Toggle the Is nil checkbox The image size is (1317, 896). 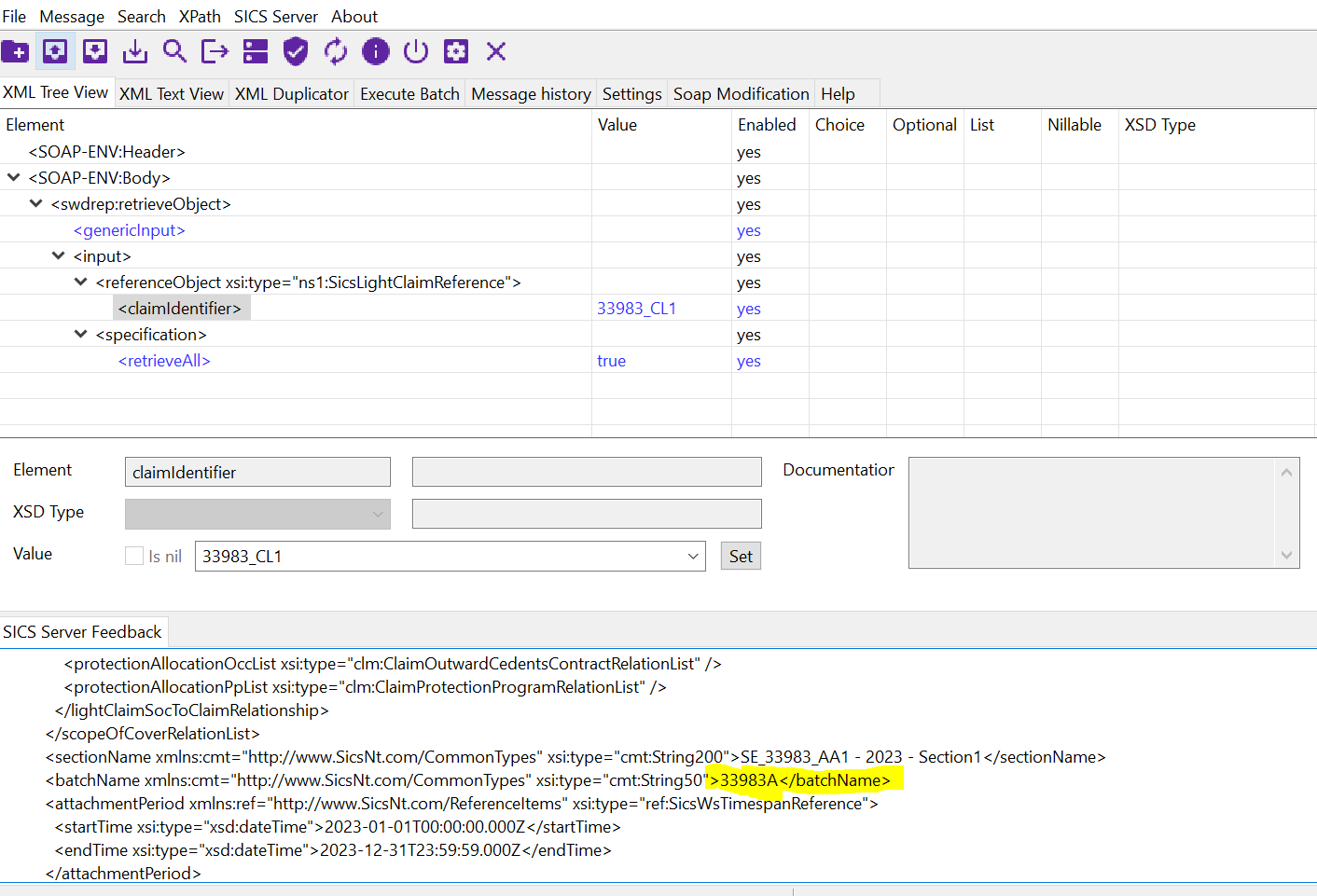pyautogui.click(x=134, y=556)
